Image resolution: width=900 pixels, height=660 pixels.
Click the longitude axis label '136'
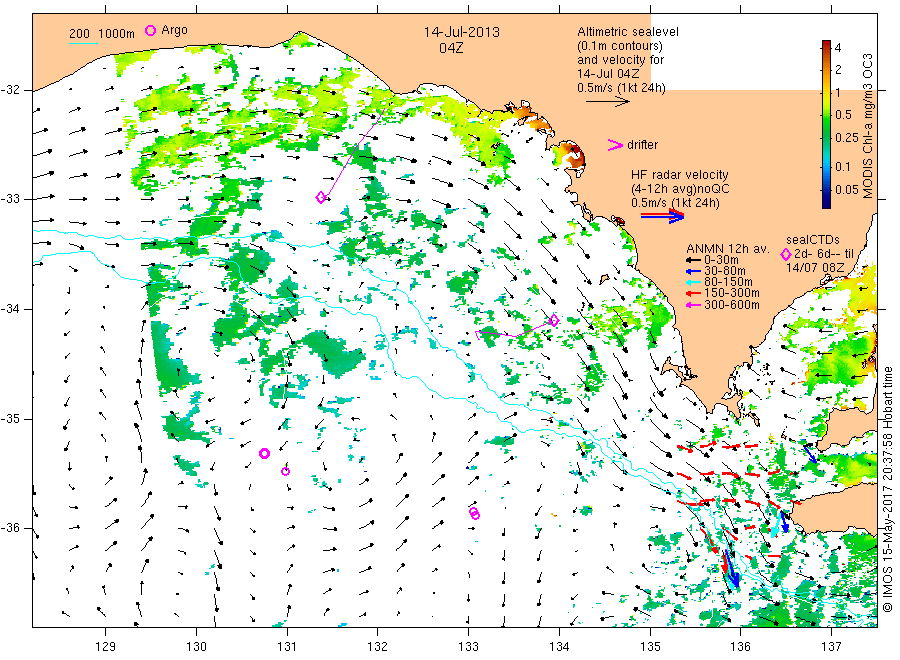click(740, 647)
